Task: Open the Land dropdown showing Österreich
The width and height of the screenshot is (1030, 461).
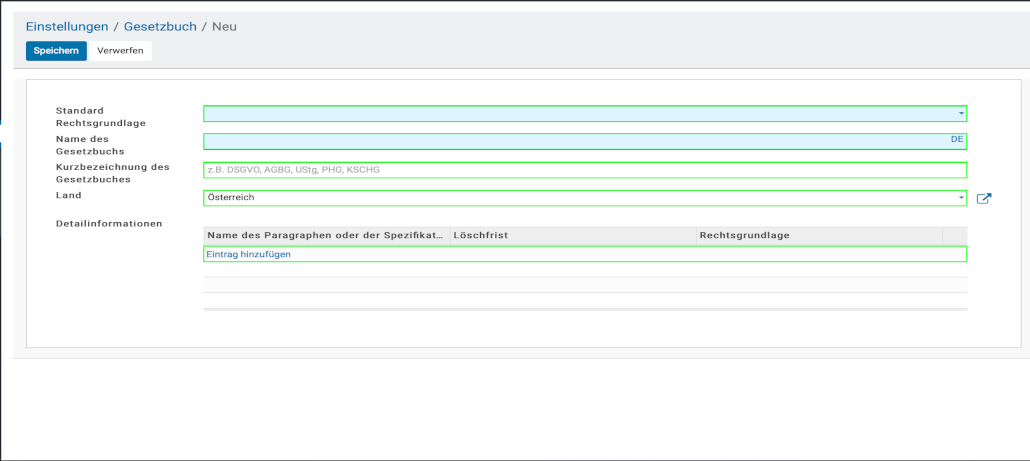Action: click(584, 198)
